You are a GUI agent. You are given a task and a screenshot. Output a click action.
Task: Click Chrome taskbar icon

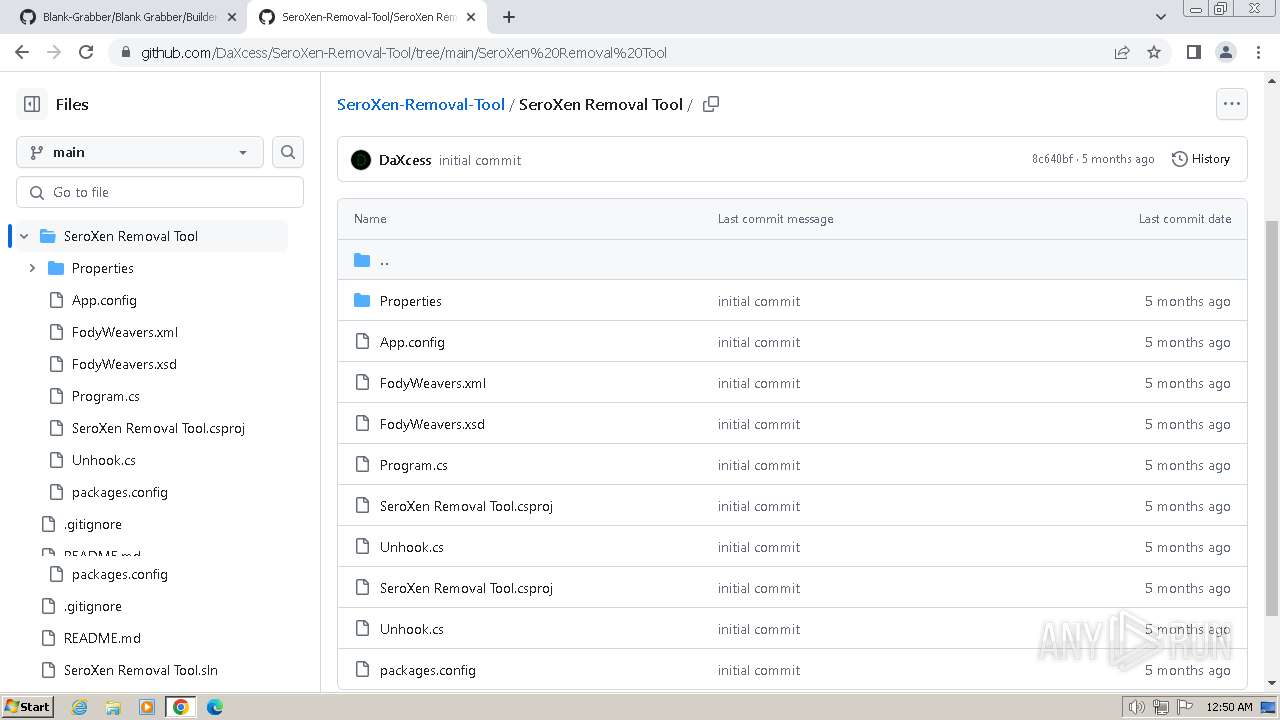[x=180, y=707]
